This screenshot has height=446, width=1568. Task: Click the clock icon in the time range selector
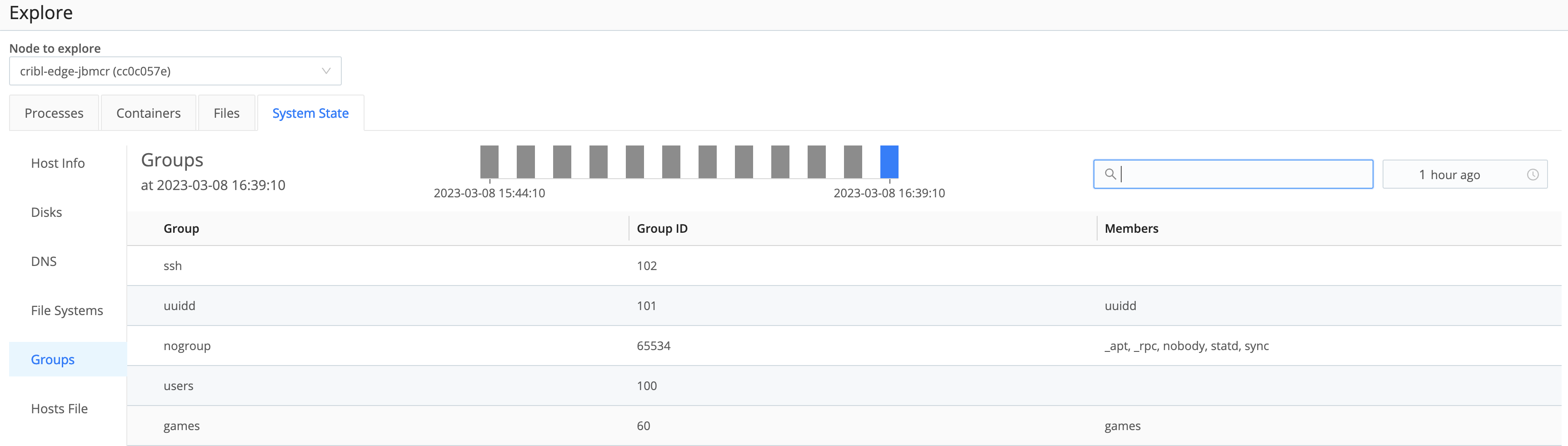[1533, 174]
